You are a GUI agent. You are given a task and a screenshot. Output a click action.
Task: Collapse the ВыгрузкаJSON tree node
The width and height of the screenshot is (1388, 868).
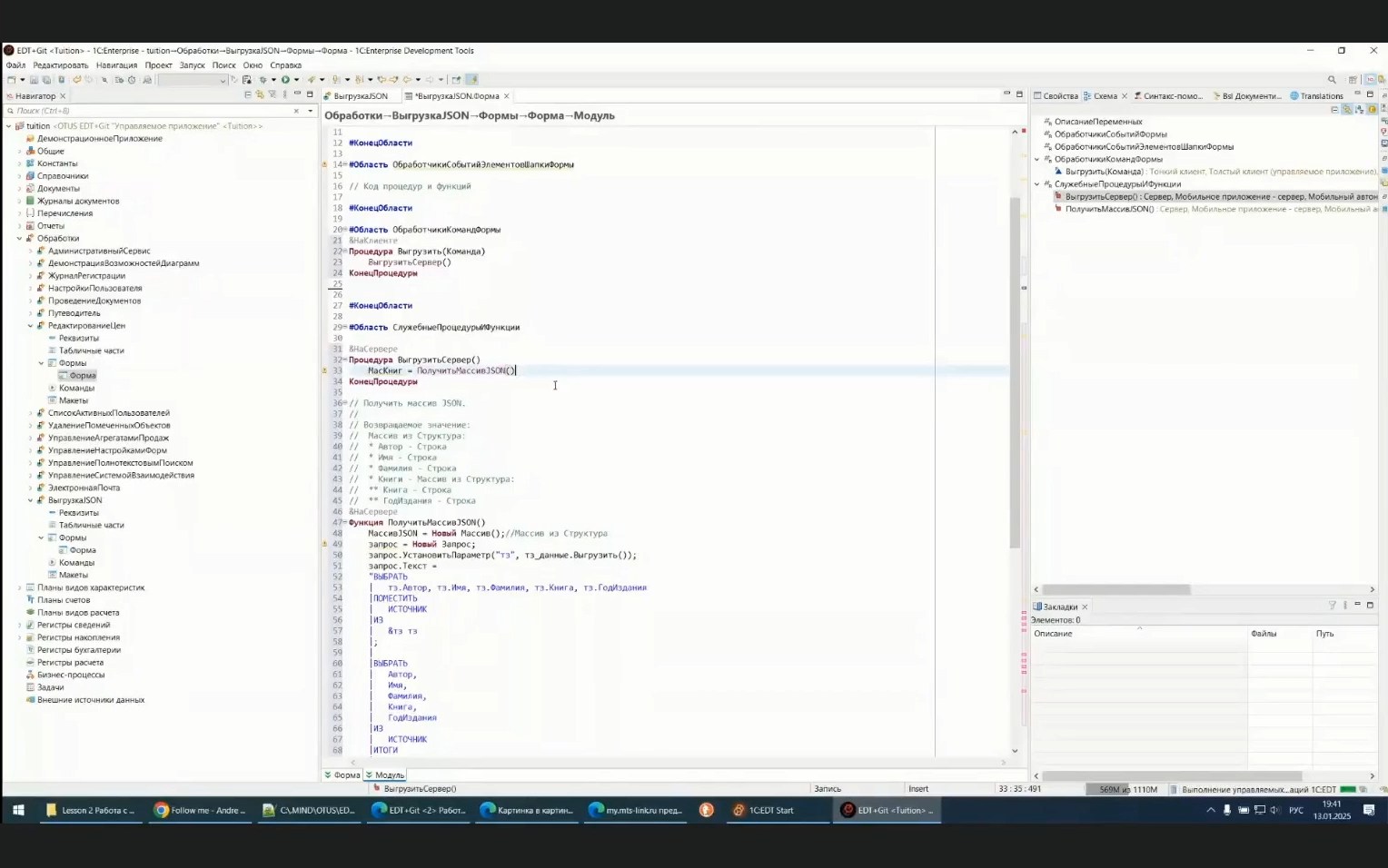(x=30, y=500)
